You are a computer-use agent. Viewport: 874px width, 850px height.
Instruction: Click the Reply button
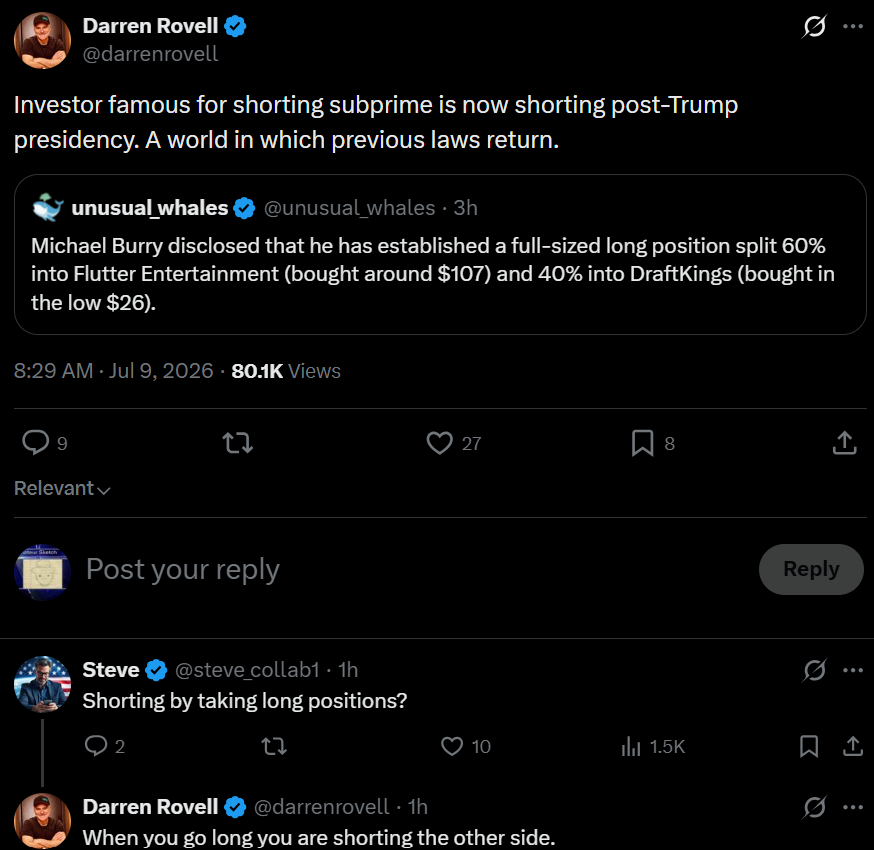pos(811,569)
